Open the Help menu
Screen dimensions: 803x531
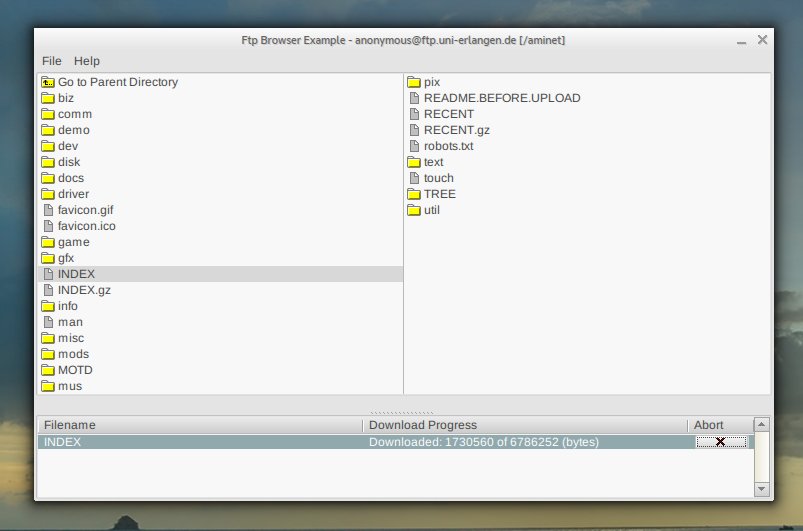87,61
